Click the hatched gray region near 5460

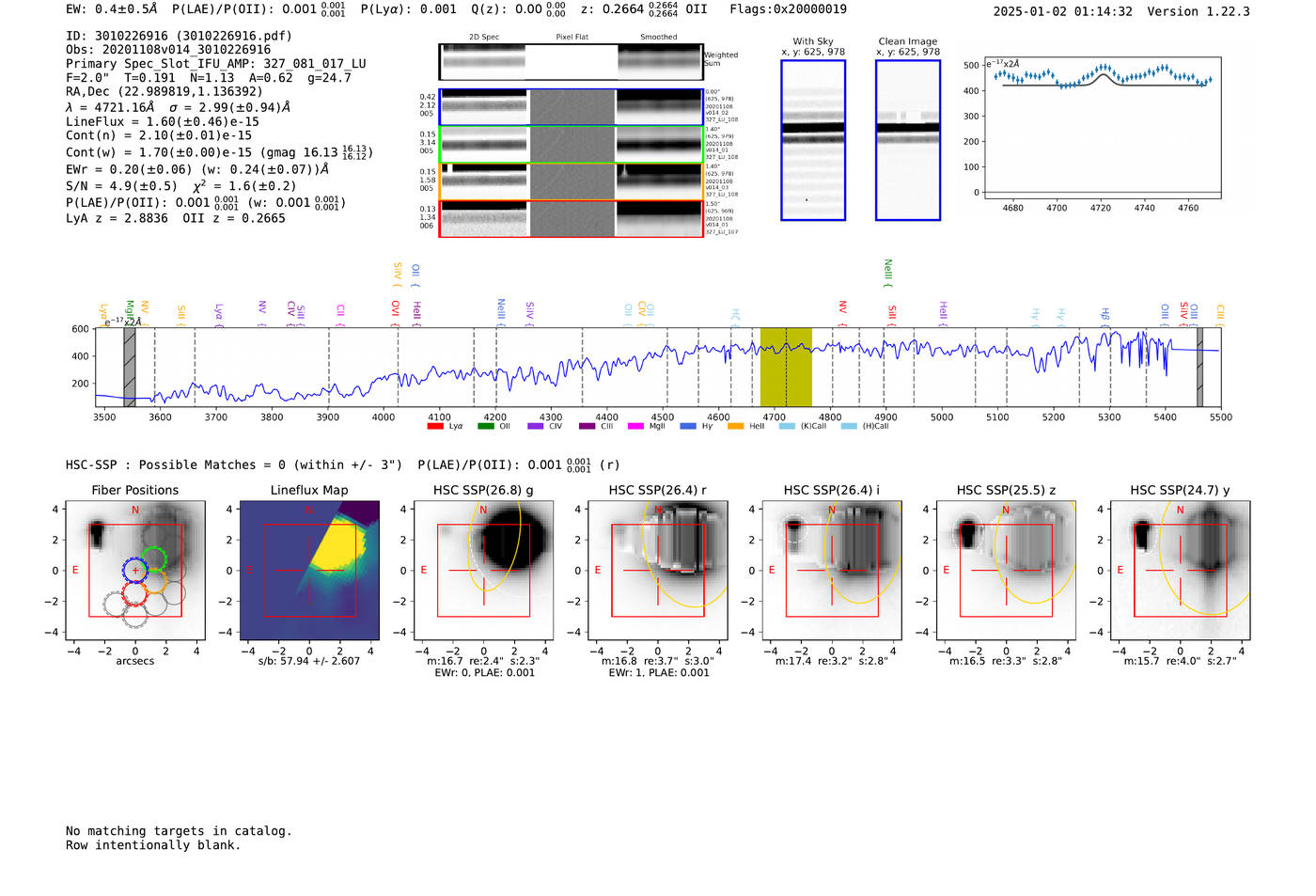click(1199, 367)
